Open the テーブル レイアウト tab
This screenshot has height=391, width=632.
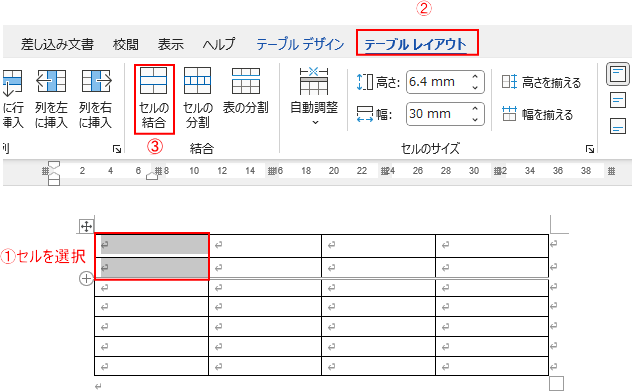(x=416, y=44)
